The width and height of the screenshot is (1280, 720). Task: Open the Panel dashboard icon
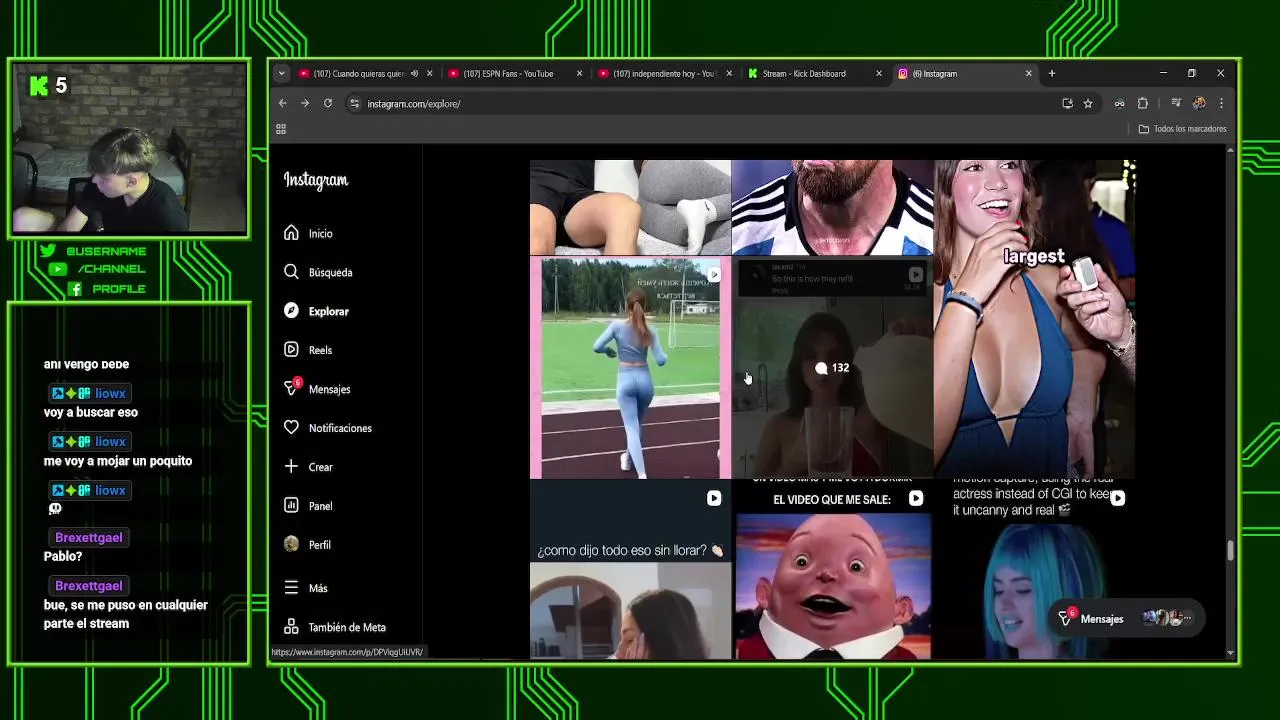[x=291, y=505]
